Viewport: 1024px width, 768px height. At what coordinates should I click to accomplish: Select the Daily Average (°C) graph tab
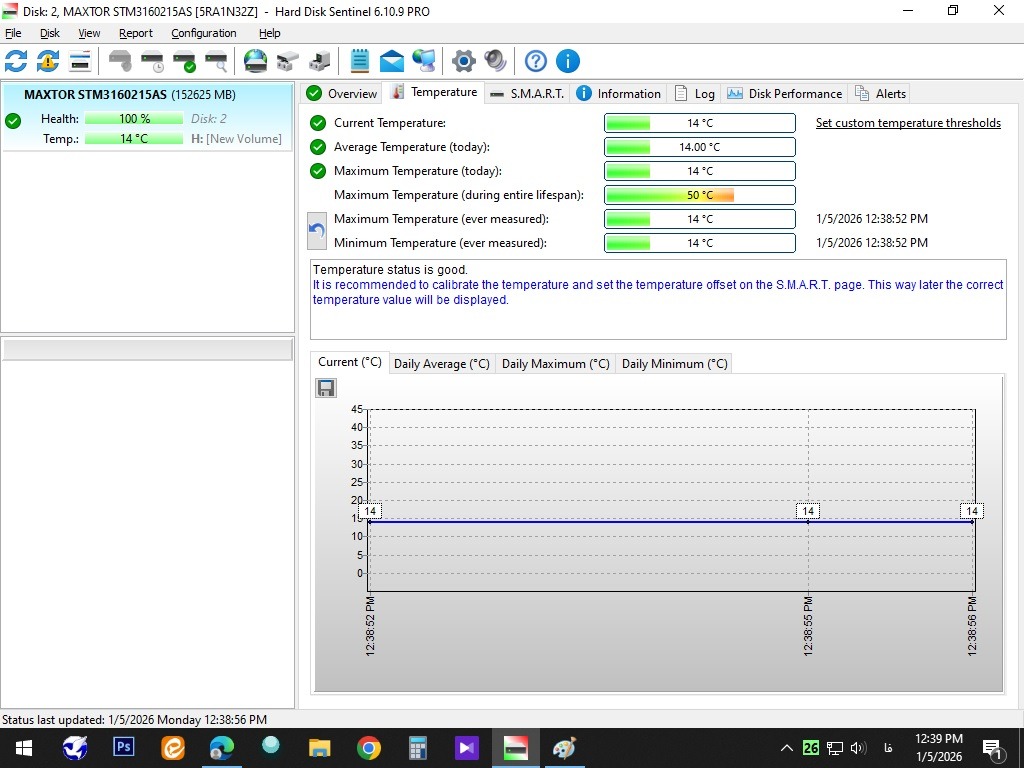[x=441, y=364]
